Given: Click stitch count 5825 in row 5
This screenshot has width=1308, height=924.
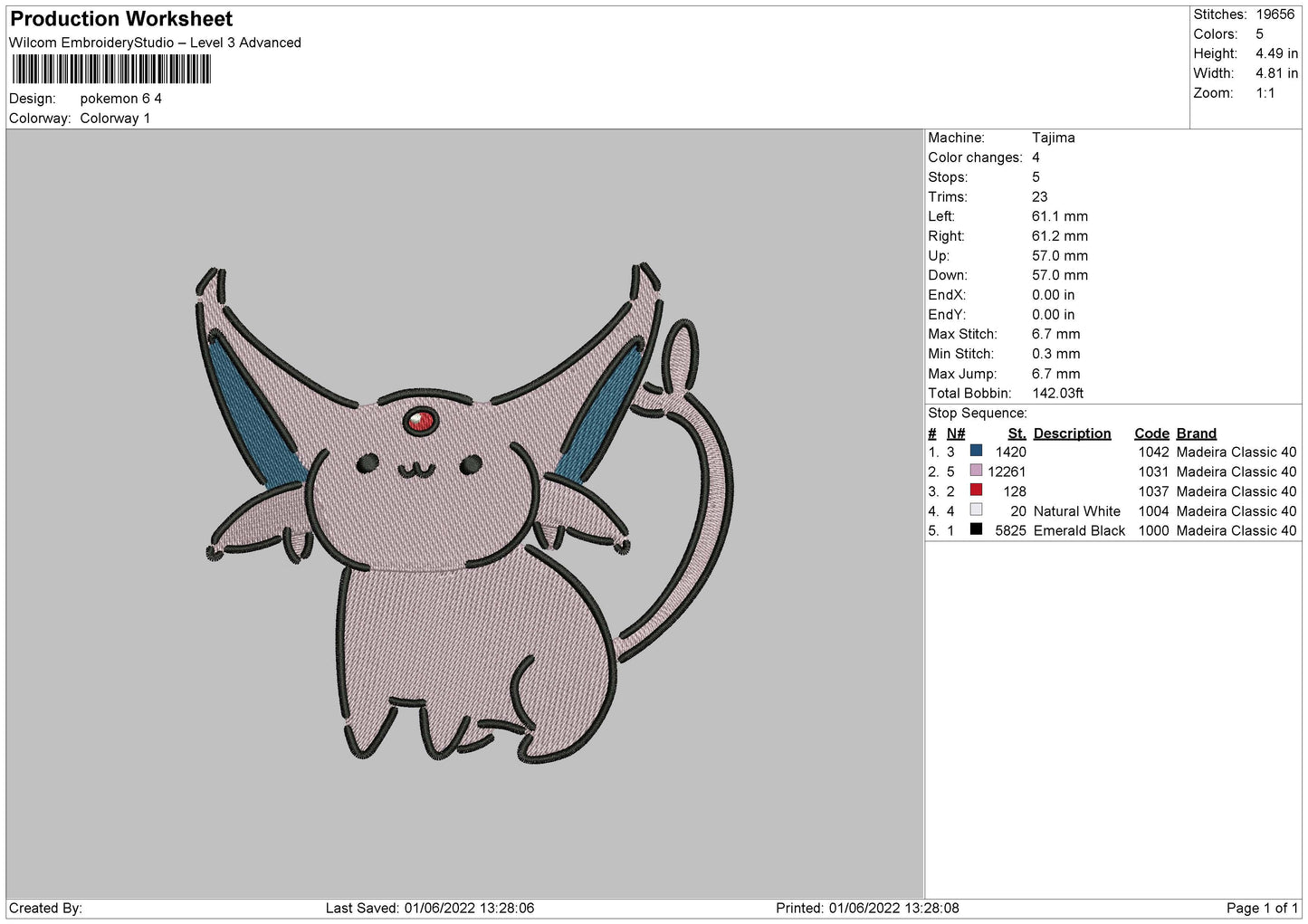Looking at the screenshot, I should pyautogui.click(x=1011, y=531).
